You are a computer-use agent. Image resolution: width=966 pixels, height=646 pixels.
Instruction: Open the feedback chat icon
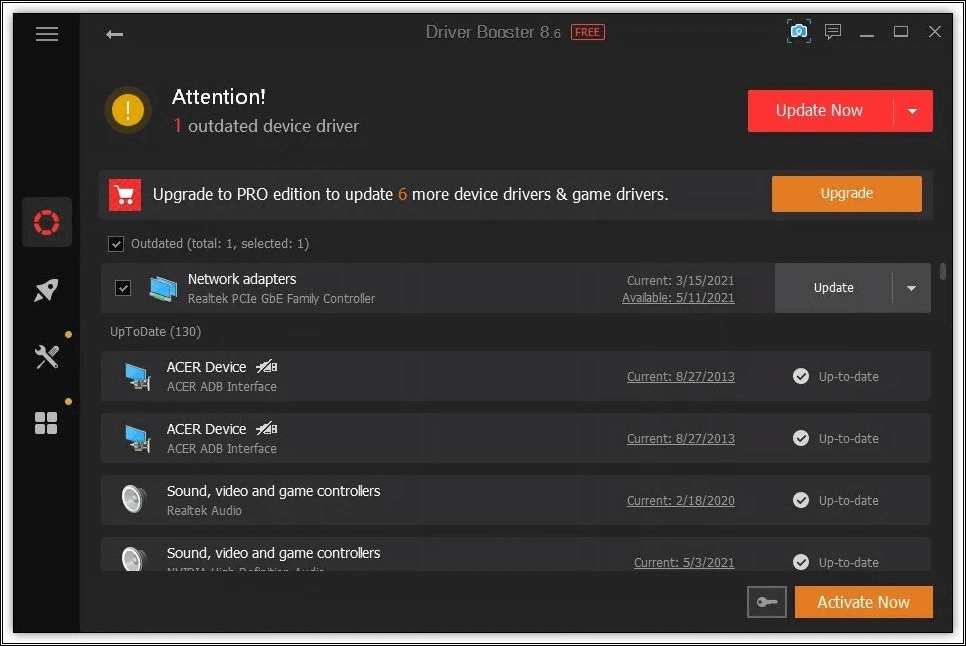(x=833, y=31)
